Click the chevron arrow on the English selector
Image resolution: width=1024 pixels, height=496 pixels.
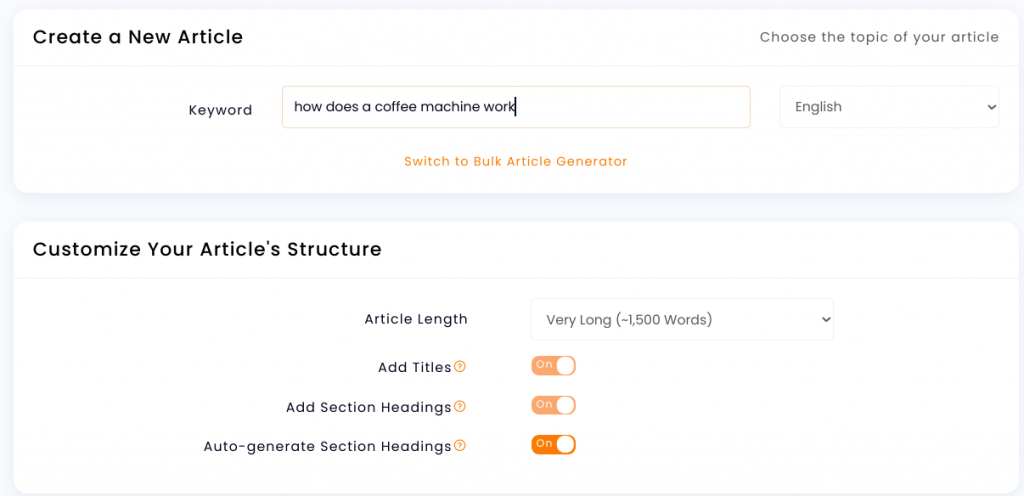click(x=991, y=107)
